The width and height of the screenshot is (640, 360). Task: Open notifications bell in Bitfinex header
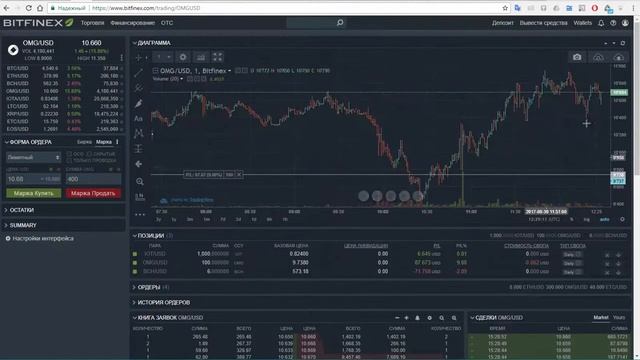[x=601, y=23]
